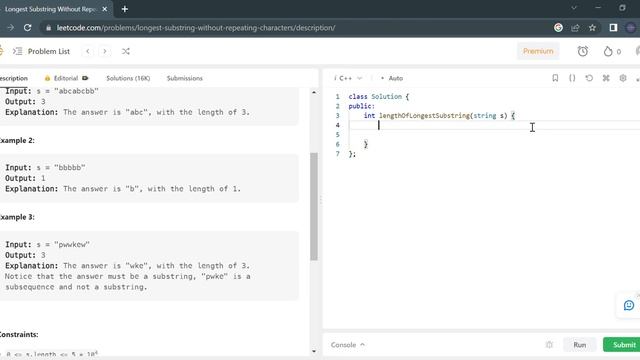Click the 'public:' code line
Viewport: 640px width, 360px height.
[361, 106]
